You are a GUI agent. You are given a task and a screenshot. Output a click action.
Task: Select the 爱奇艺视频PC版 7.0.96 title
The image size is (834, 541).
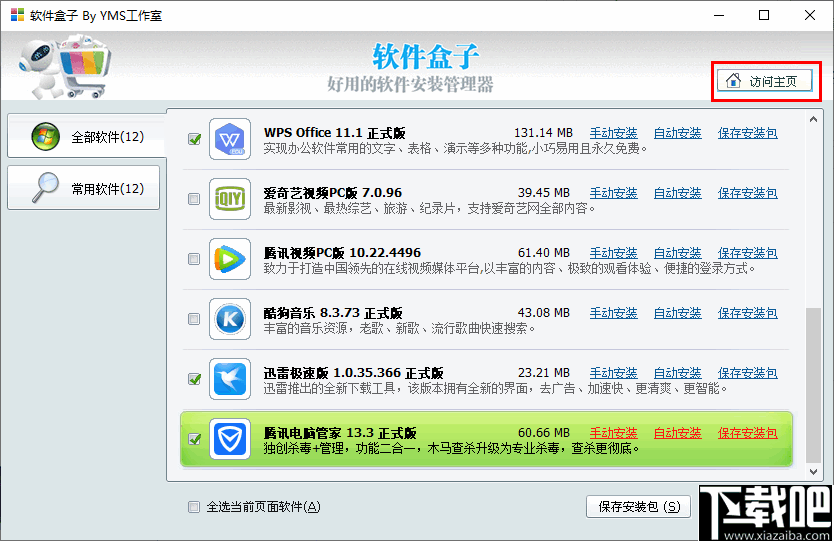[333, 193]
